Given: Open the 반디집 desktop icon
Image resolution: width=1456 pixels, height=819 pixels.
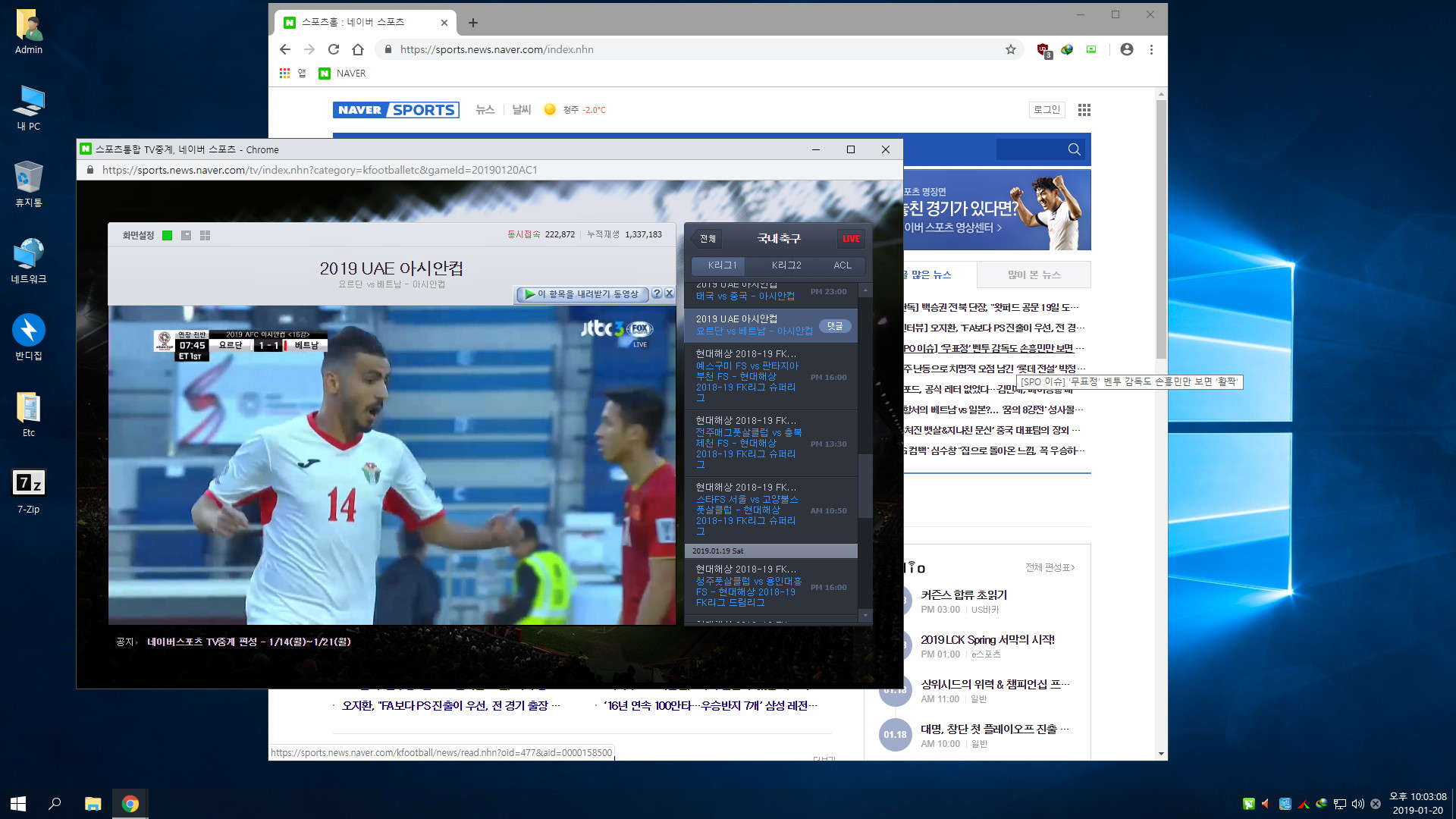Looking at the screenshot, I should click(x=29, y=337).
